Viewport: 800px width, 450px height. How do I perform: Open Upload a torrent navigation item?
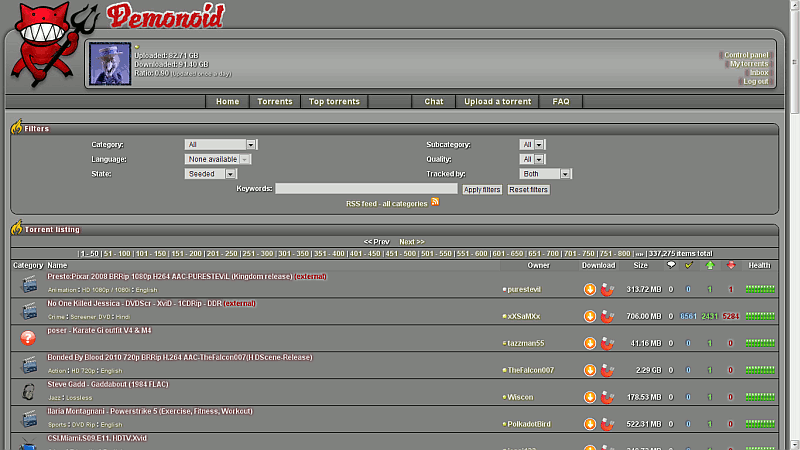(497, 102)
